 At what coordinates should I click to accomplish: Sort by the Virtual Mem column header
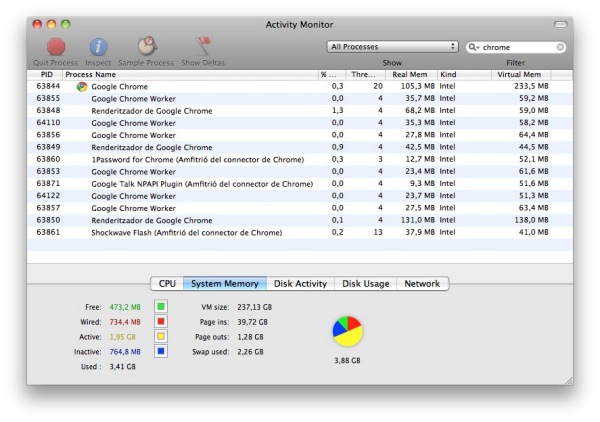tap(521, 75)
